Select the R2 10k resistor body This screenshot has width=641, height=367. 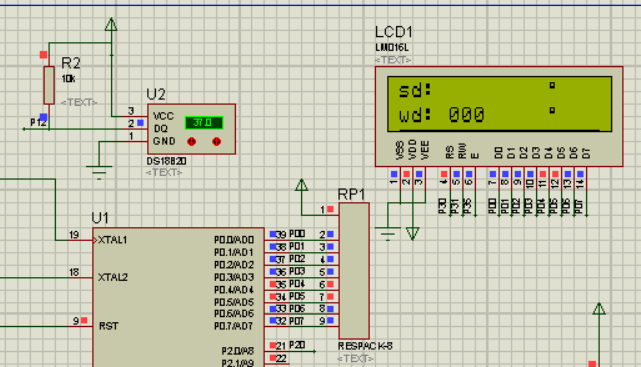click(x=49, y=85)
